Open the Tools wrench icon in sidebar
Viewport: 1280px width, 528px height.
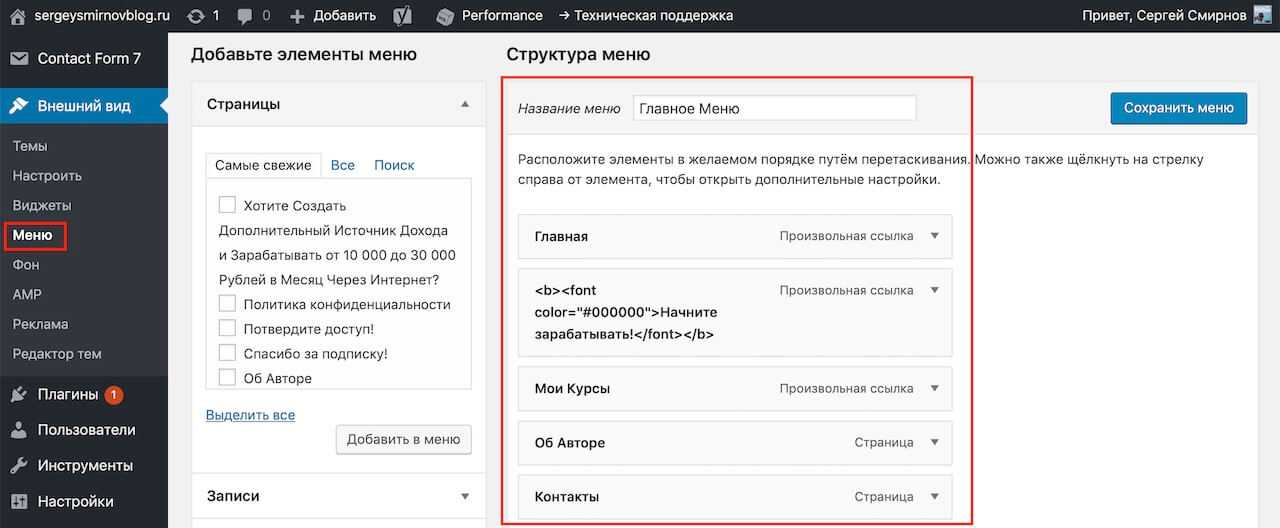[19, 465]
